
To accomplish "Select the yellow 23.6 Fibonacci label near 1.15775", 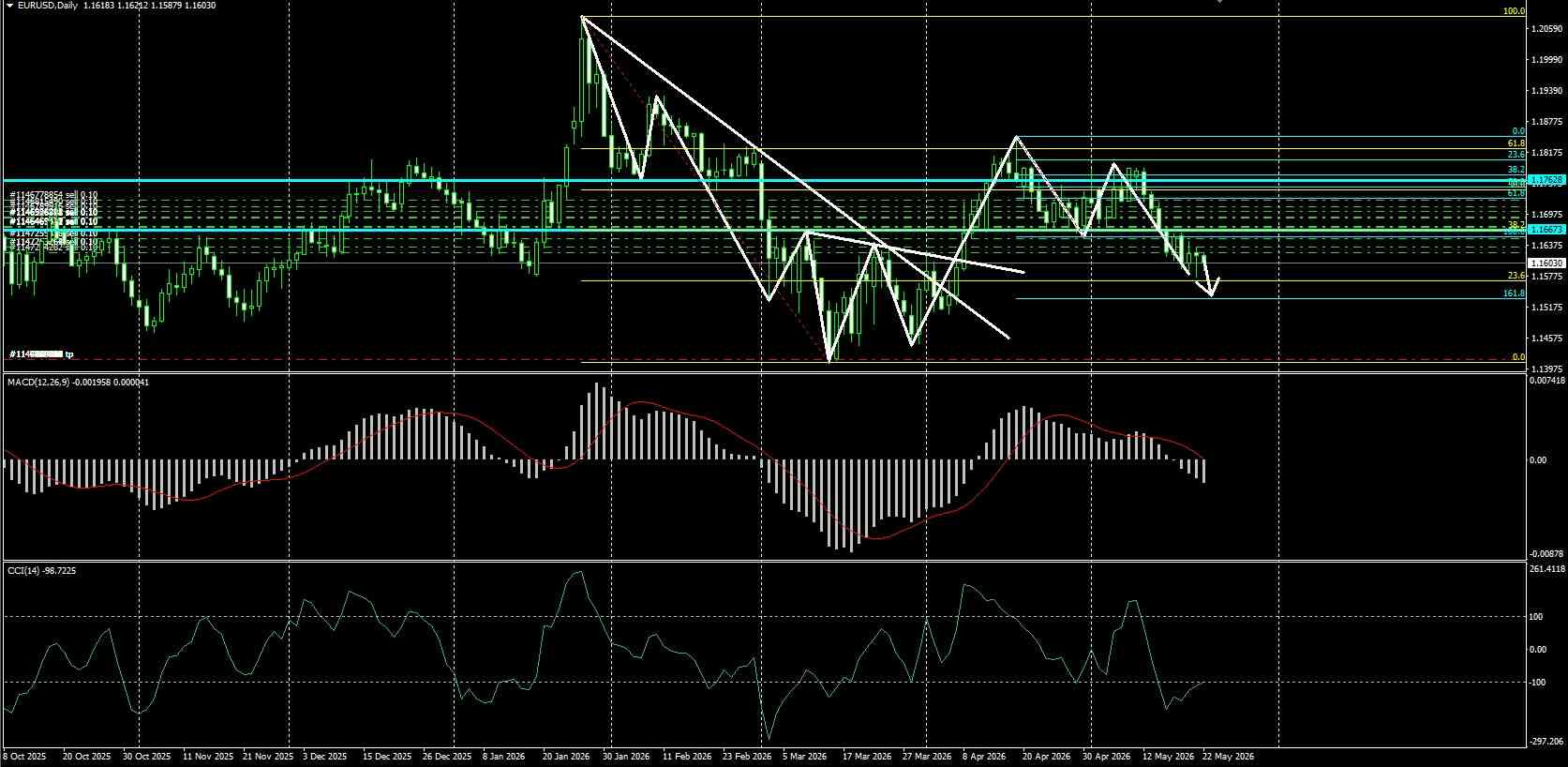I will click(x=1516, y=277).
